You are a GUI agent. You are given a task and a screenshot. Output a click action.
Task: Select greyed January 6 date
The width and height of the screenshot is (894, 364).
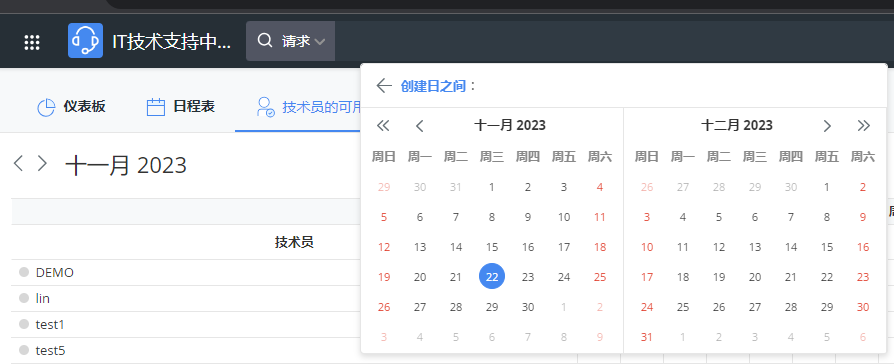(863, 337)
